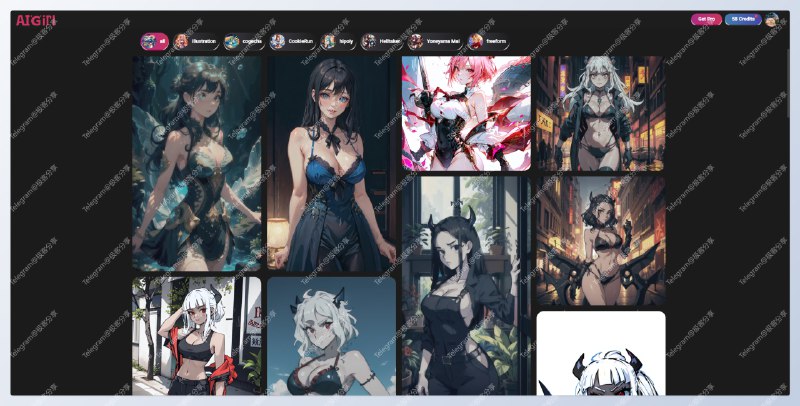Select the "all" category filter chip
Image resolution: width=800 pixels, height=406 pixels.
(154, 41)
